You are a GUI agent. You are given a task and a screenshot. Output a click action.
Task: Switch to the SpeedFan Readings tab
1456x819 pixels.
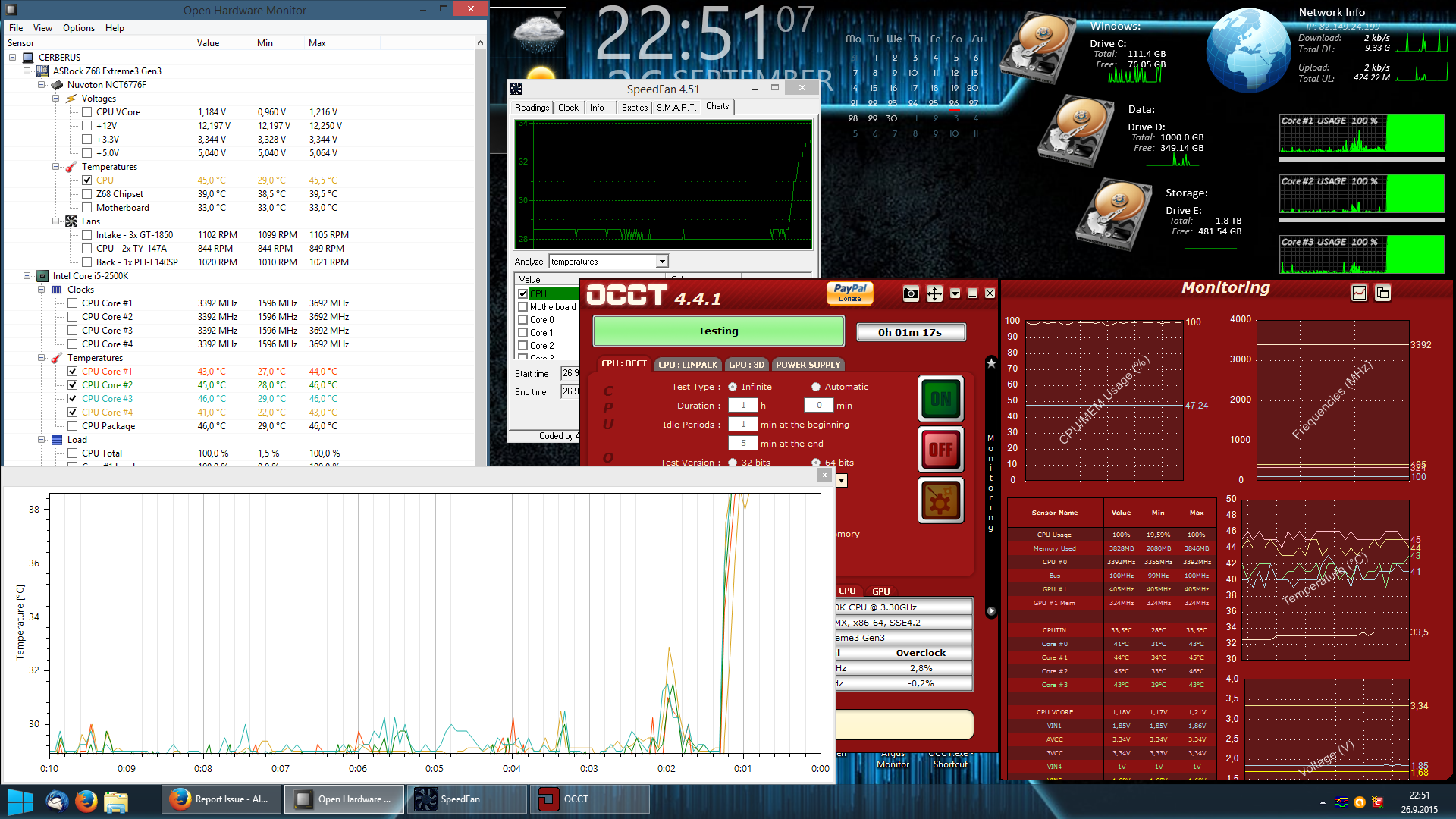pyautogui.click(x=532, y=108)
